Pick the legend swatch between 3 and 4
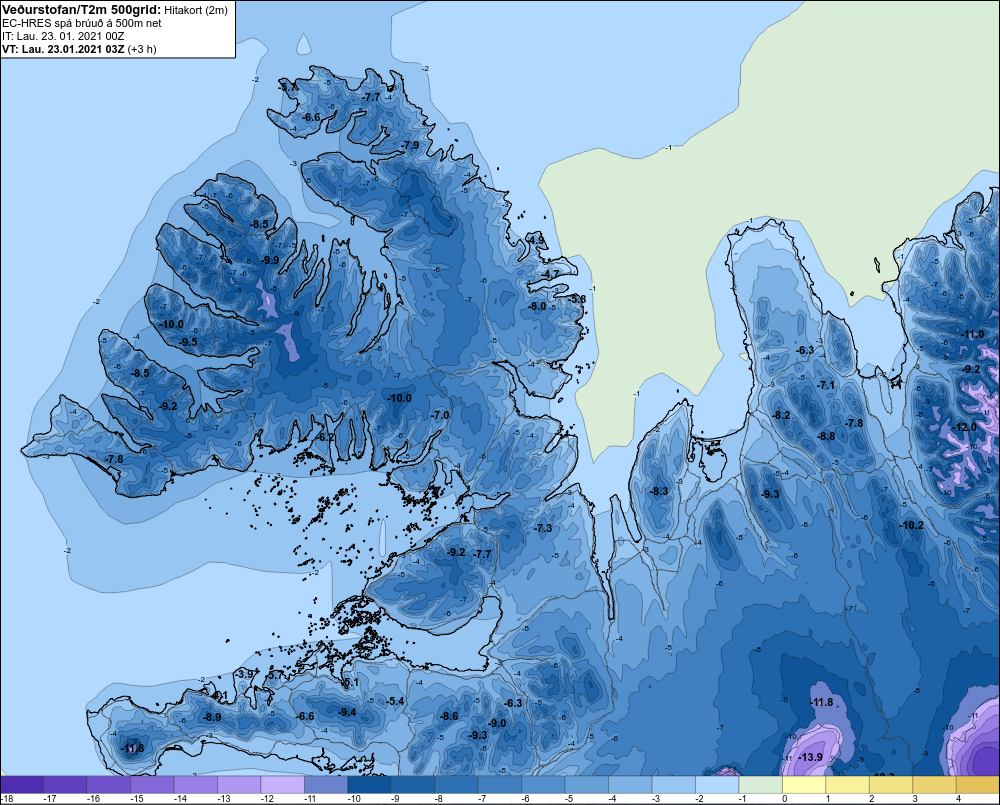Screen dimensions: 1000x805 coord(934,785)
